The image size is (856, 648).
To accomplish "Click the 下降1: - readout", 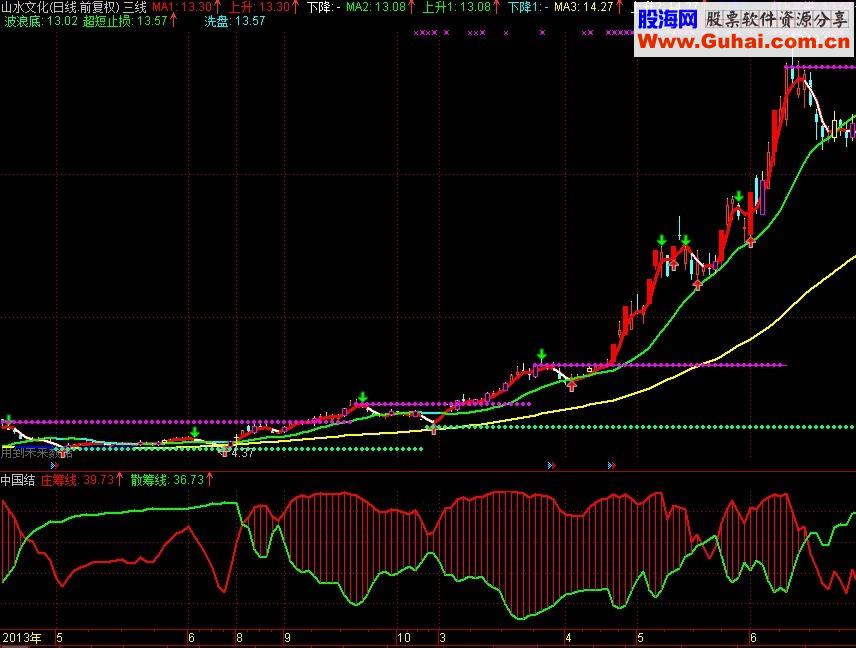I will coord(528,7).
